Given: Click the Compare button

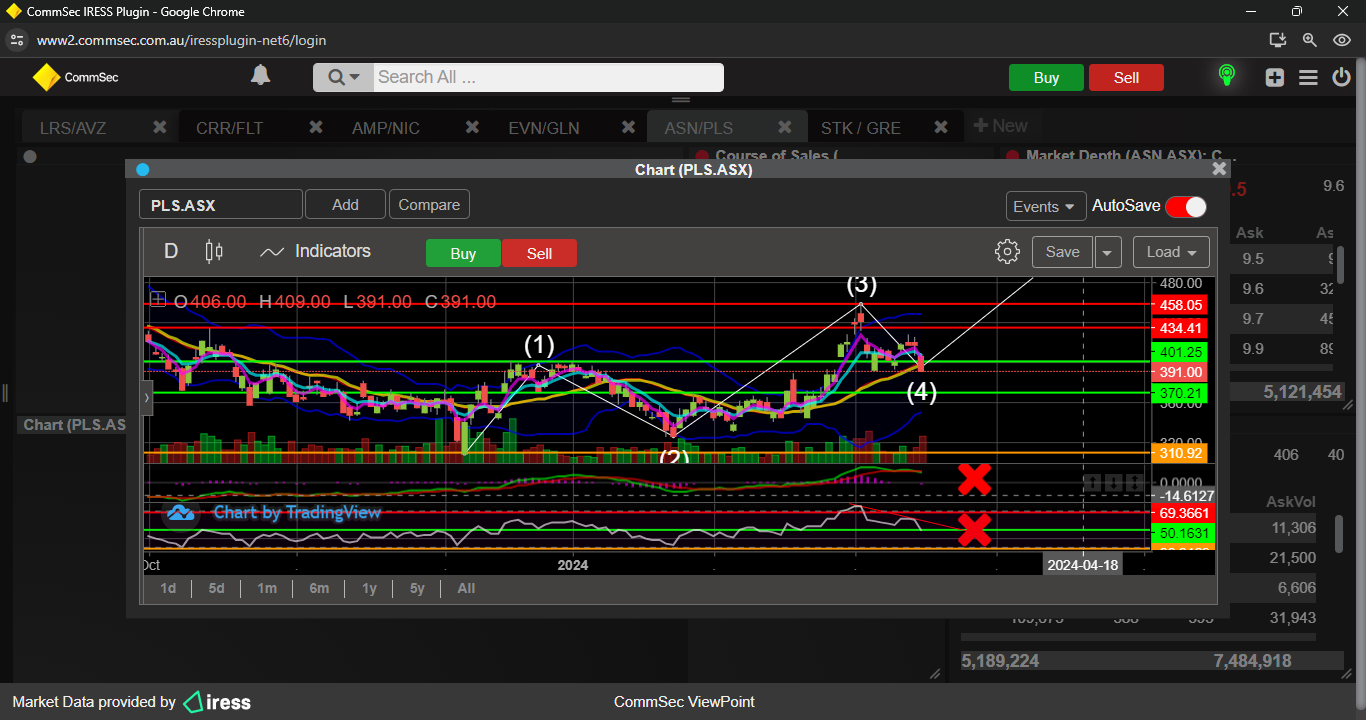Looking at the screenshot, I should tap(429, 205).
